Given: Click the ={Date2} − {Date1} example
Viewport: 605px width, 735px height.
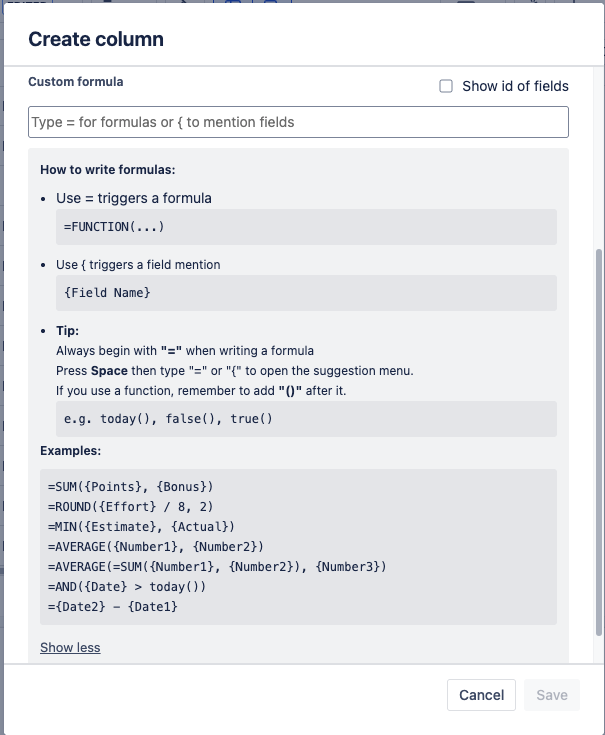Looking at the screenshot, I should click(112, 606).
